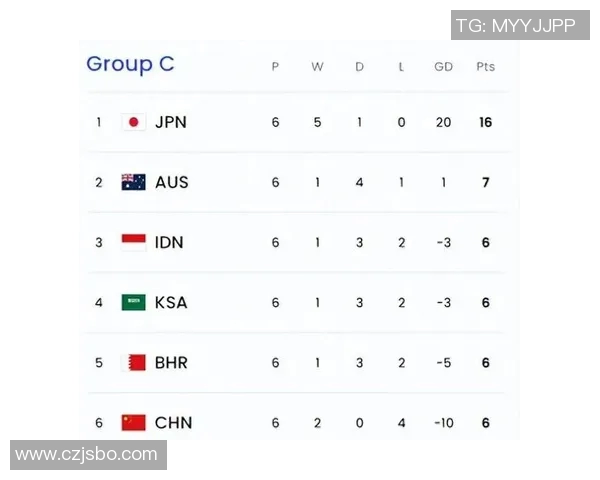This screenshot has width=600, height=480.
Task: Click the www.czjsbo.com watermark link
Action: click(x=86, y=455)
